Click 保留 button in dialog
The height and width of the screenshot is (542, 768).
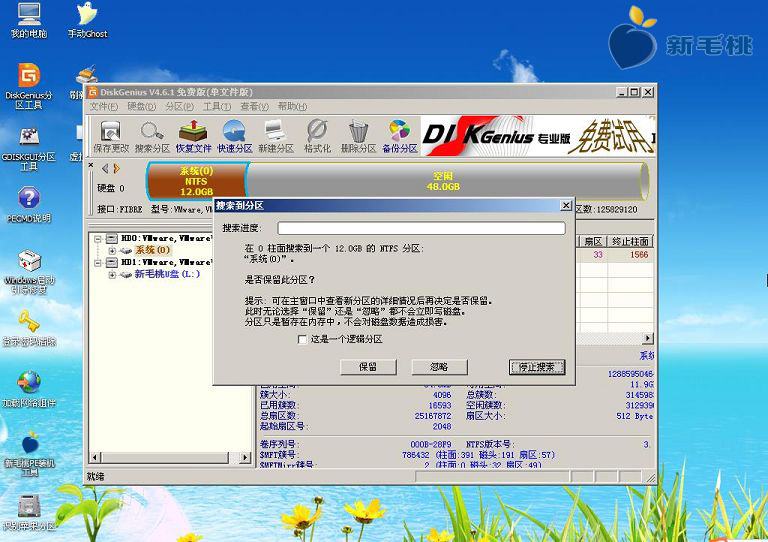(368, 367)
